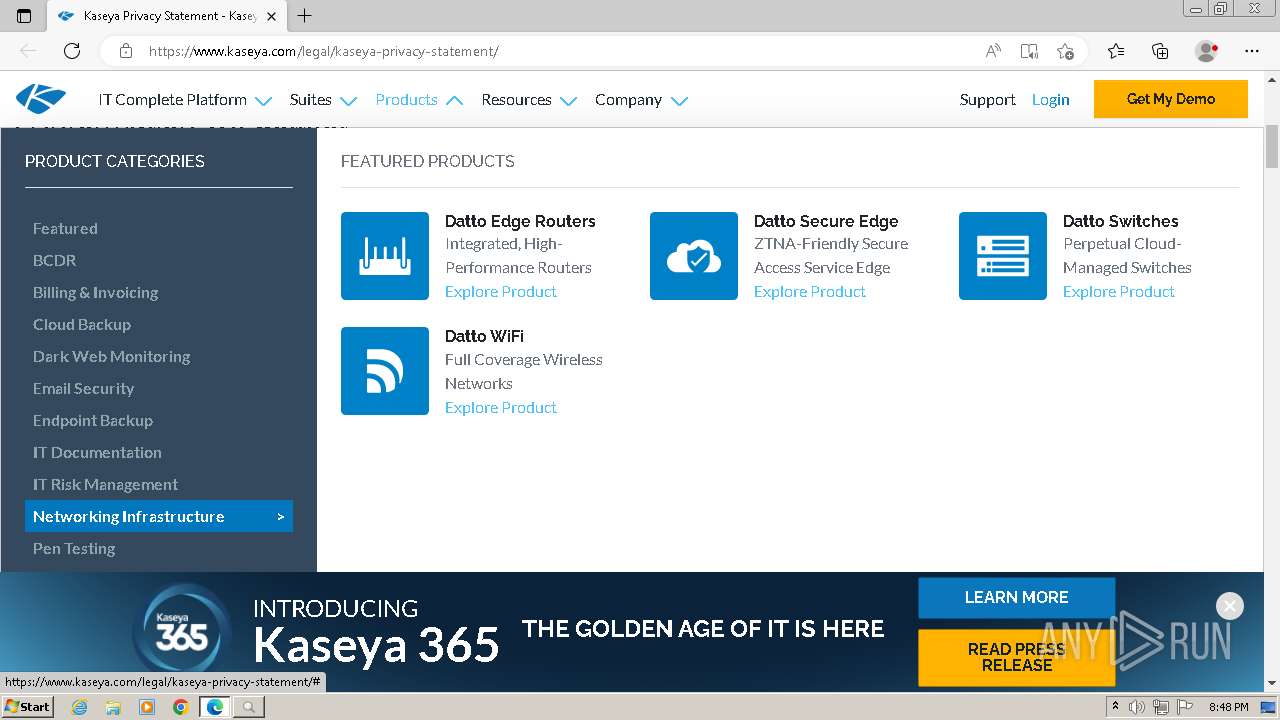The width and height of the screenshot is (1280, 720).
Task: Click the Read Press Release button
Action: click(x=1016, y=657)
